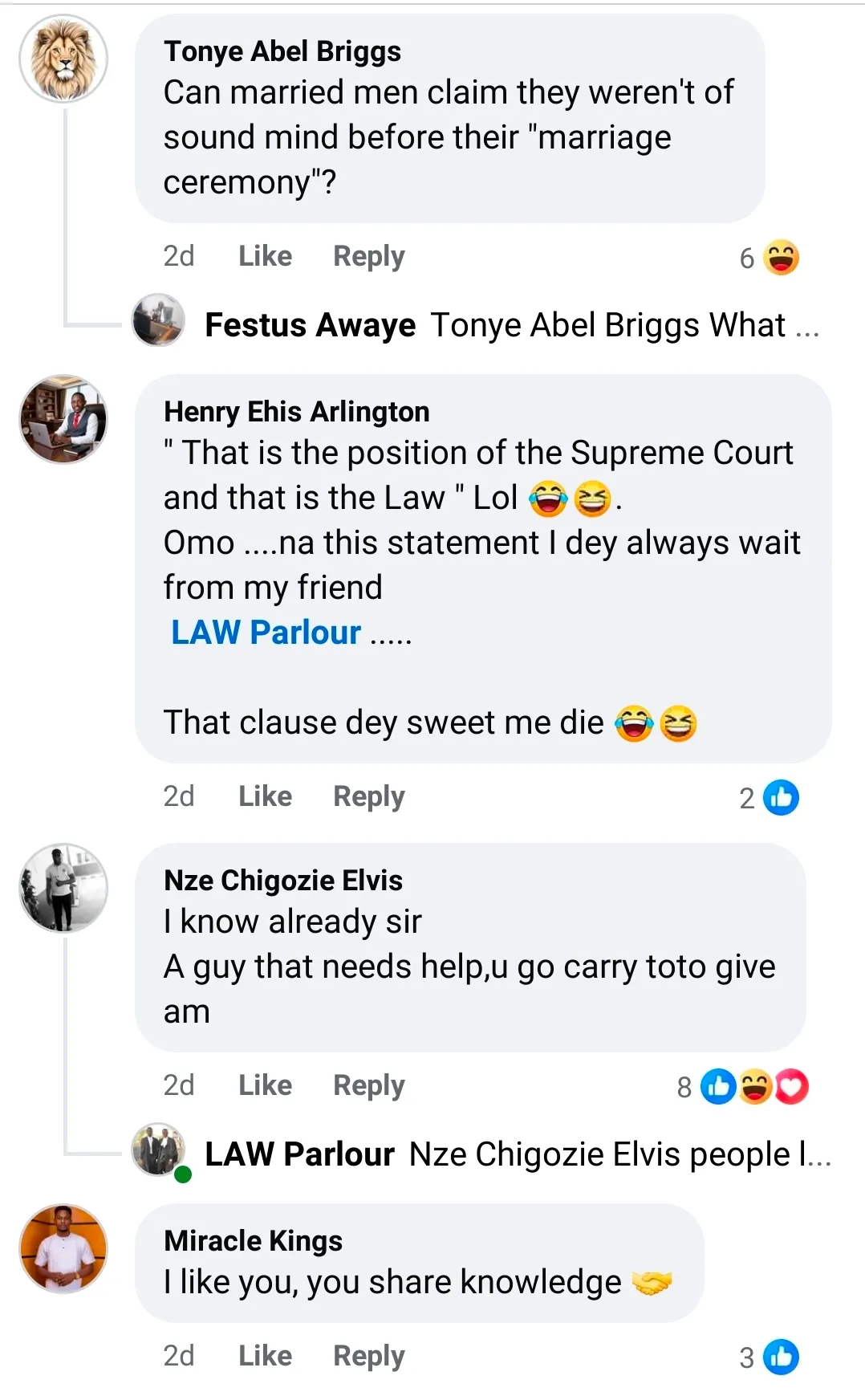Viewport: 865px width, 1400px height.
Task: Reply to Miracle Kings' comment
Action: tap(368, 1356)
